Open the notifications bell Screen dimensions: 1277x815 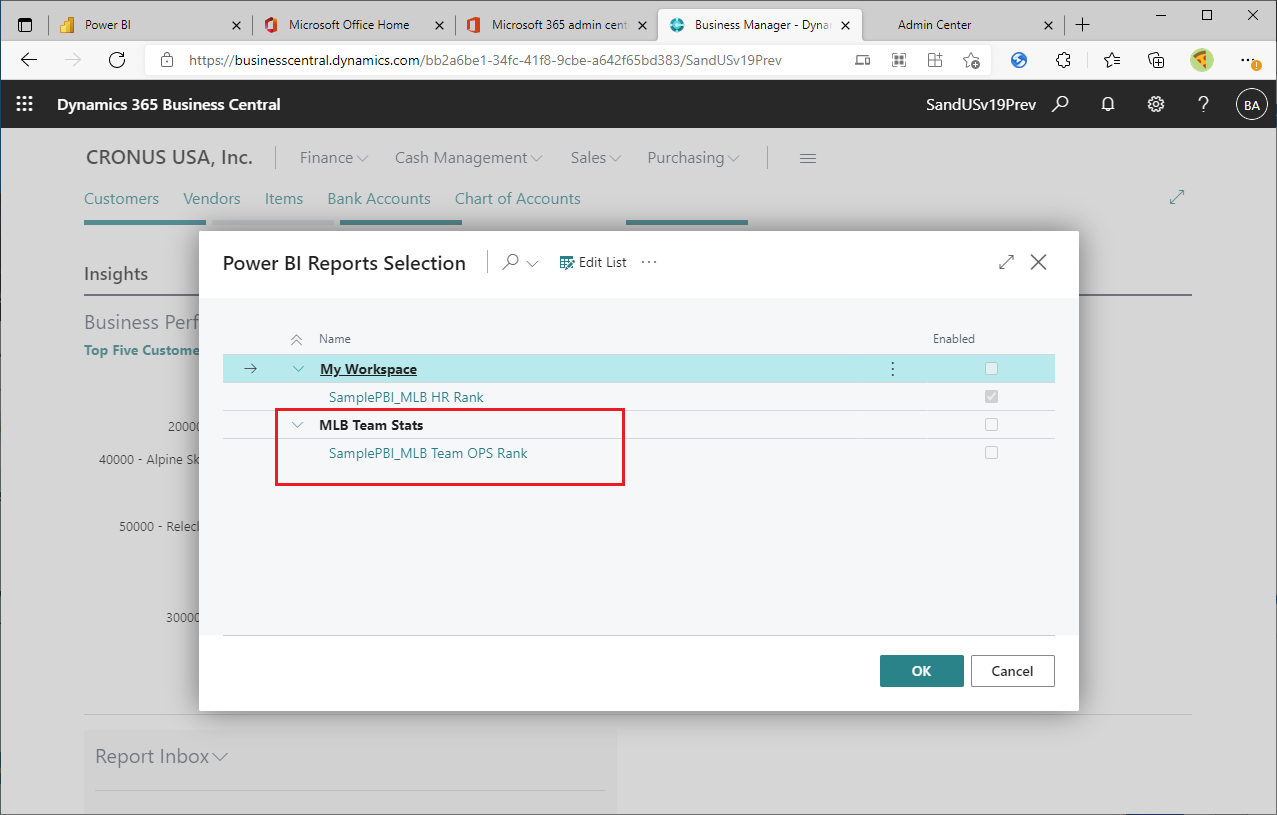pyautogui.click(x=1107, y=104)
